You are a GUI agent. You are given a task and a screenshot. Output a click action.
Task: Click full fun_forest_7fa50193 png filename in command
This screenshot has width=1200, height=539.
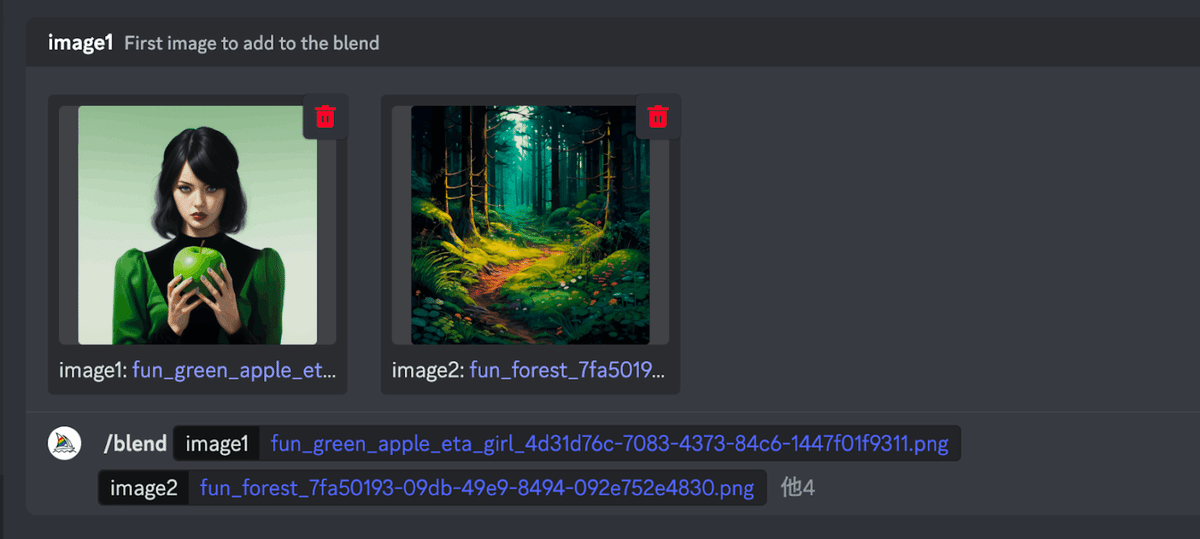[477, 488]
